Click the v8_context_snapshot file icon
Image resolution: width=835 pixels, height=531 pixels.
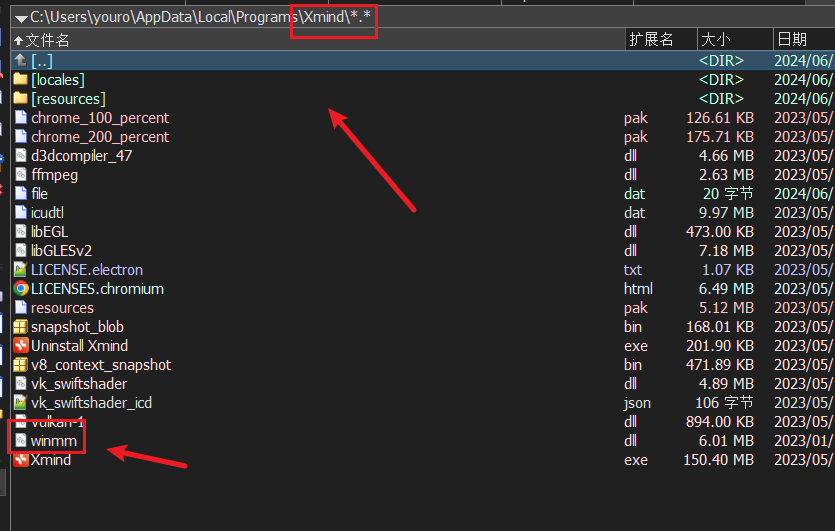(21, 365)
